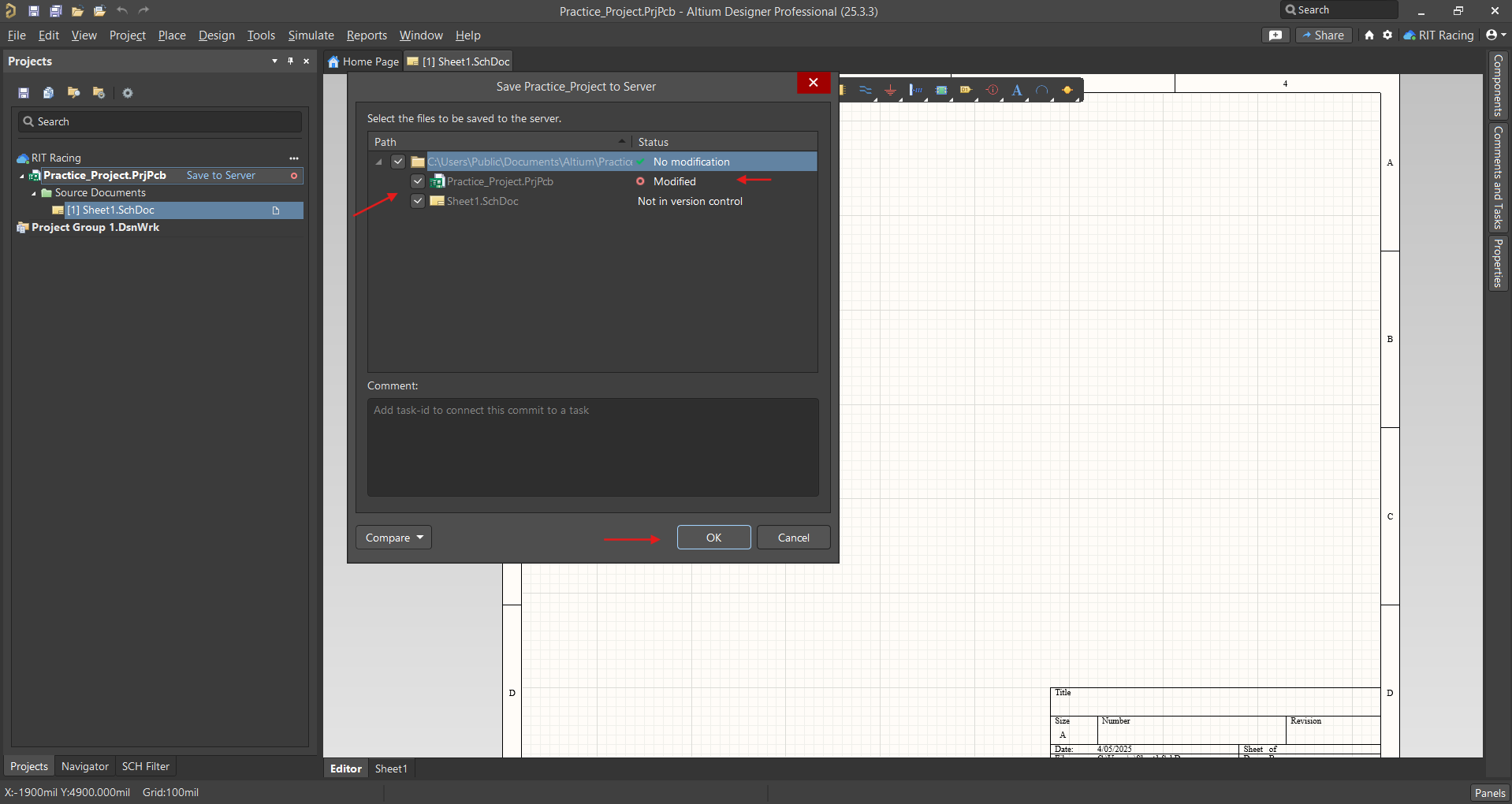
Task: Select the GND power port tool
Action: (891, 90)
